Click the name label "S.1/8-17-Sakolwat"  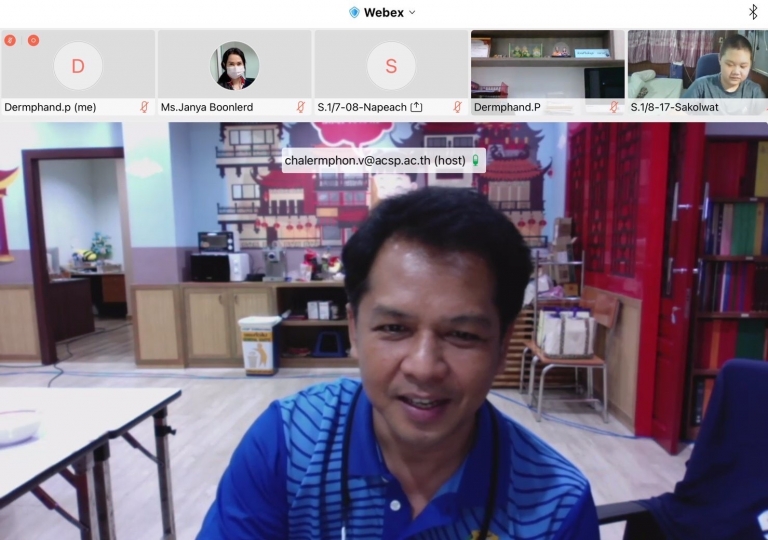coord(674,107)
